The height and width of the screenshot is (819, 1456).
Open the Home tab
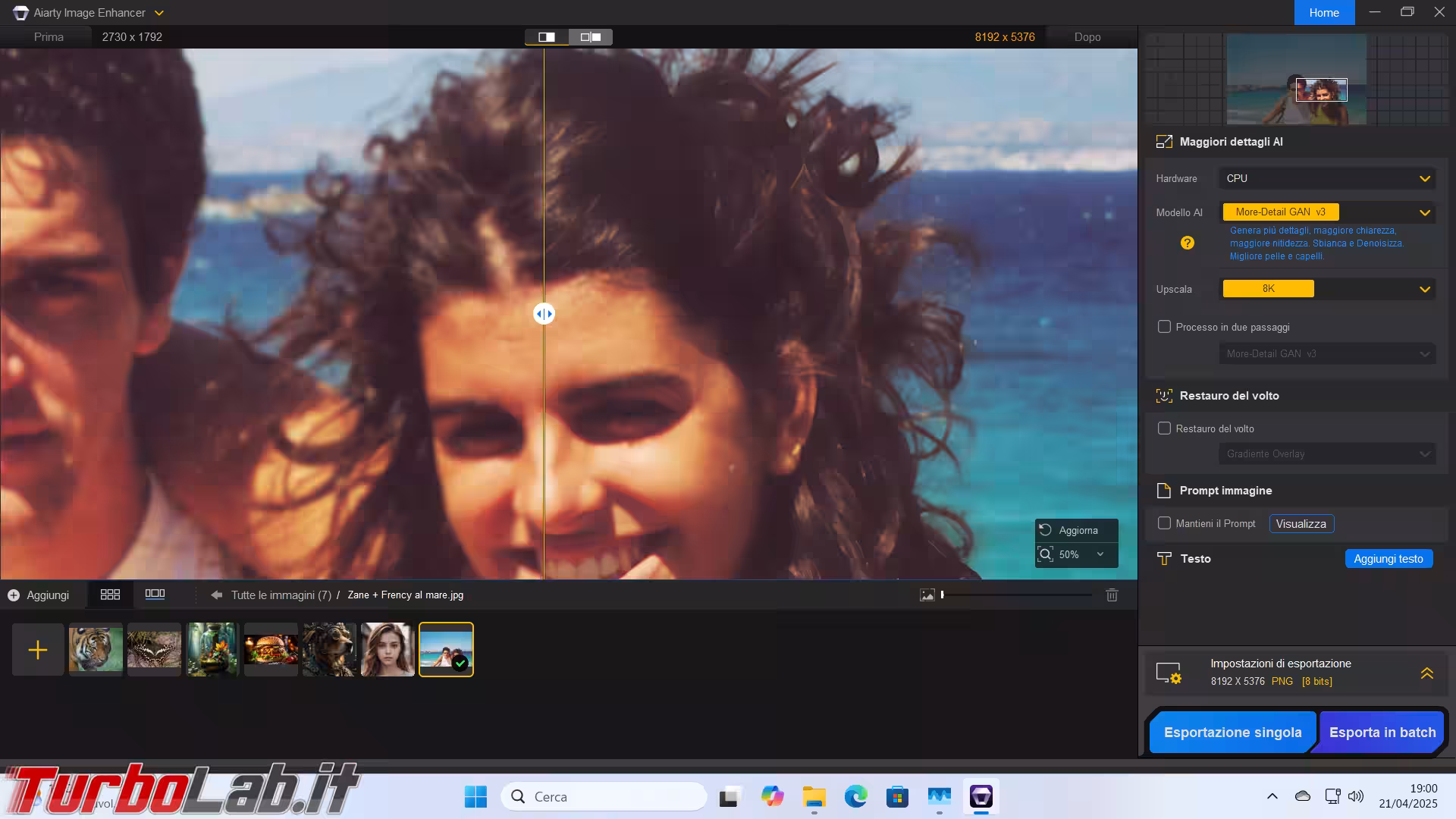tap(1324, 13)
